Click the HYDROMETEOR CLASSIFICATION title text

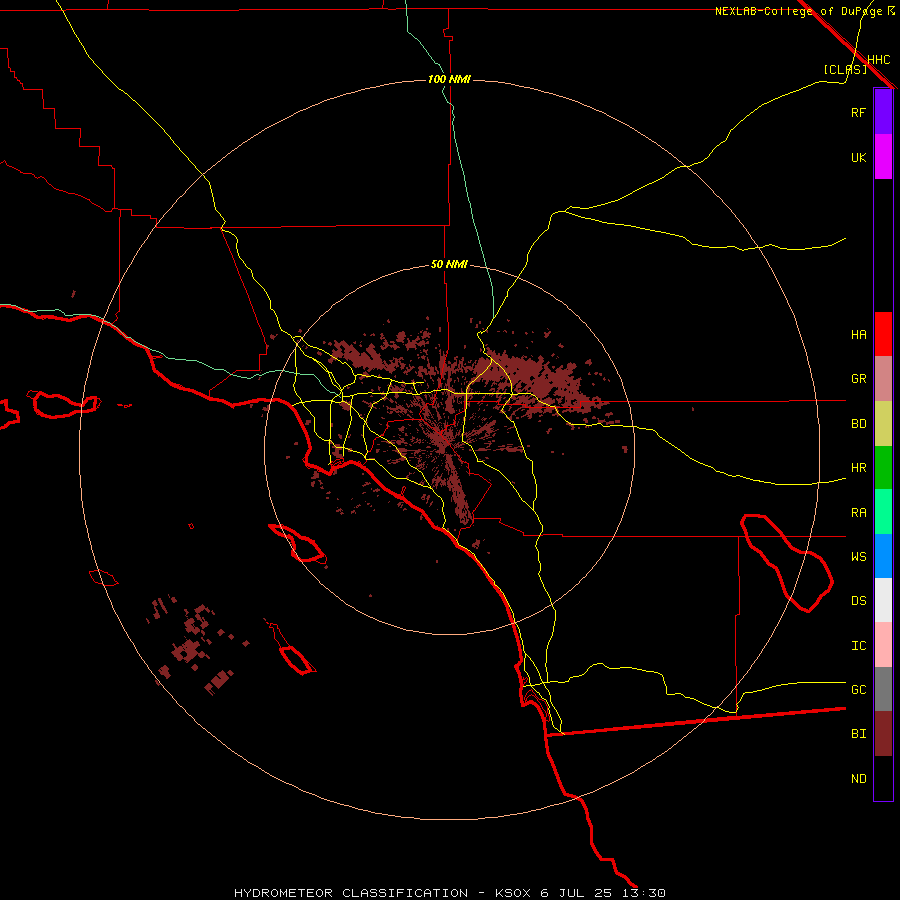(351, 893)
